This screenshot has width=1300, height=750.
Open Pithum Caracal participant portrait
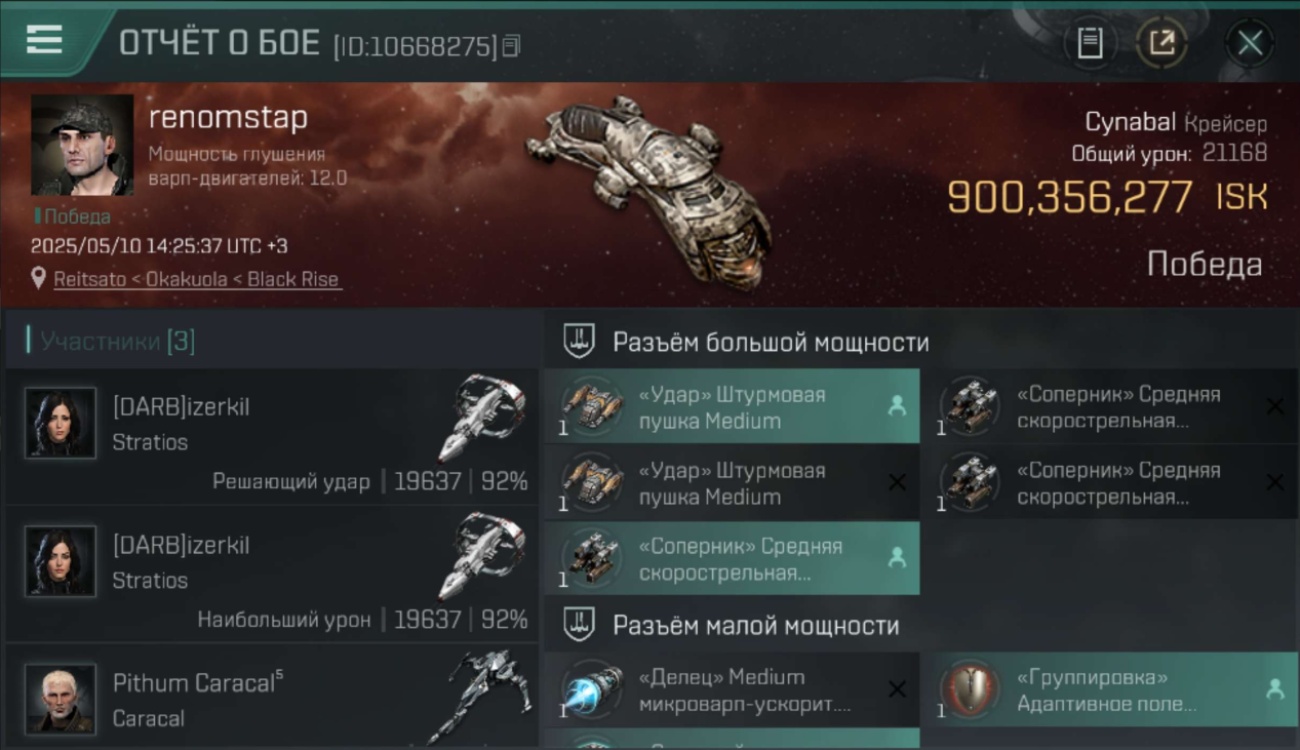click(x=61, y=698)
